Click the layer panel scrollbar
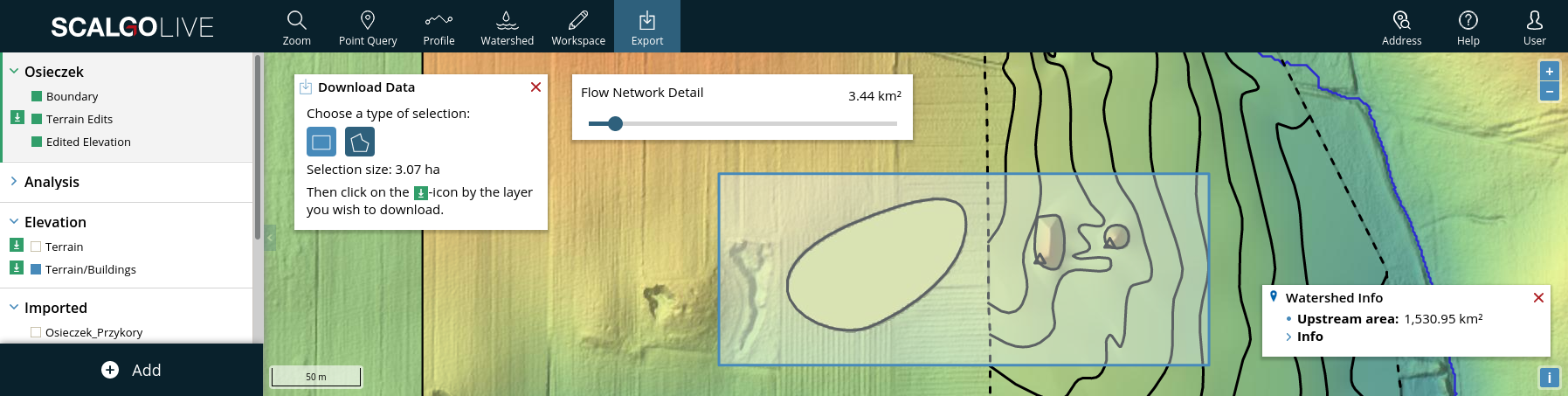The width and height of the screenshot is (1568, 396). [x=258, y=147]
